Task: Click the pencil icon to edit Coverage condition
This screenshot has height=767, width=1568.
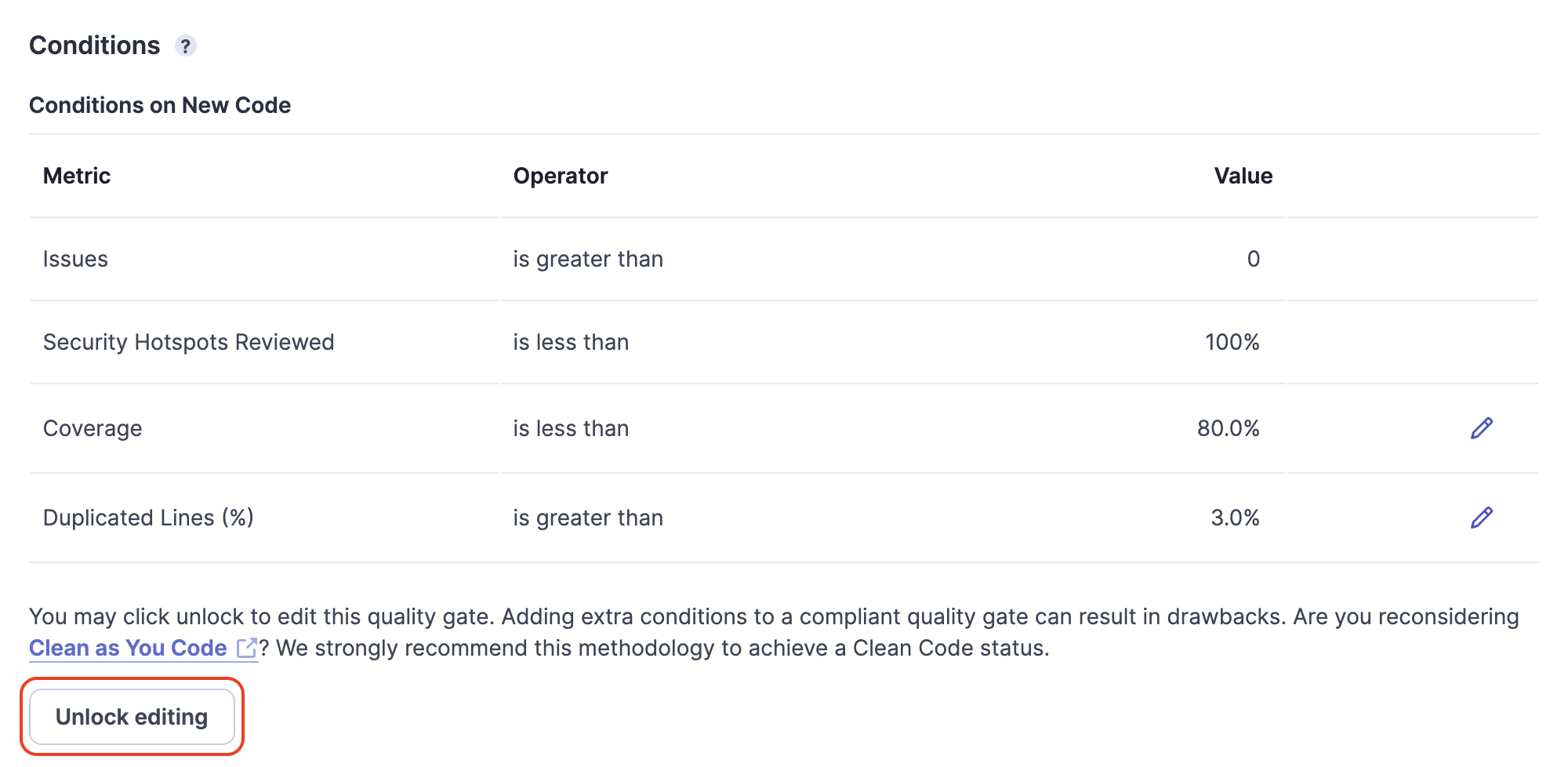Action: (x=1480, y=429)
